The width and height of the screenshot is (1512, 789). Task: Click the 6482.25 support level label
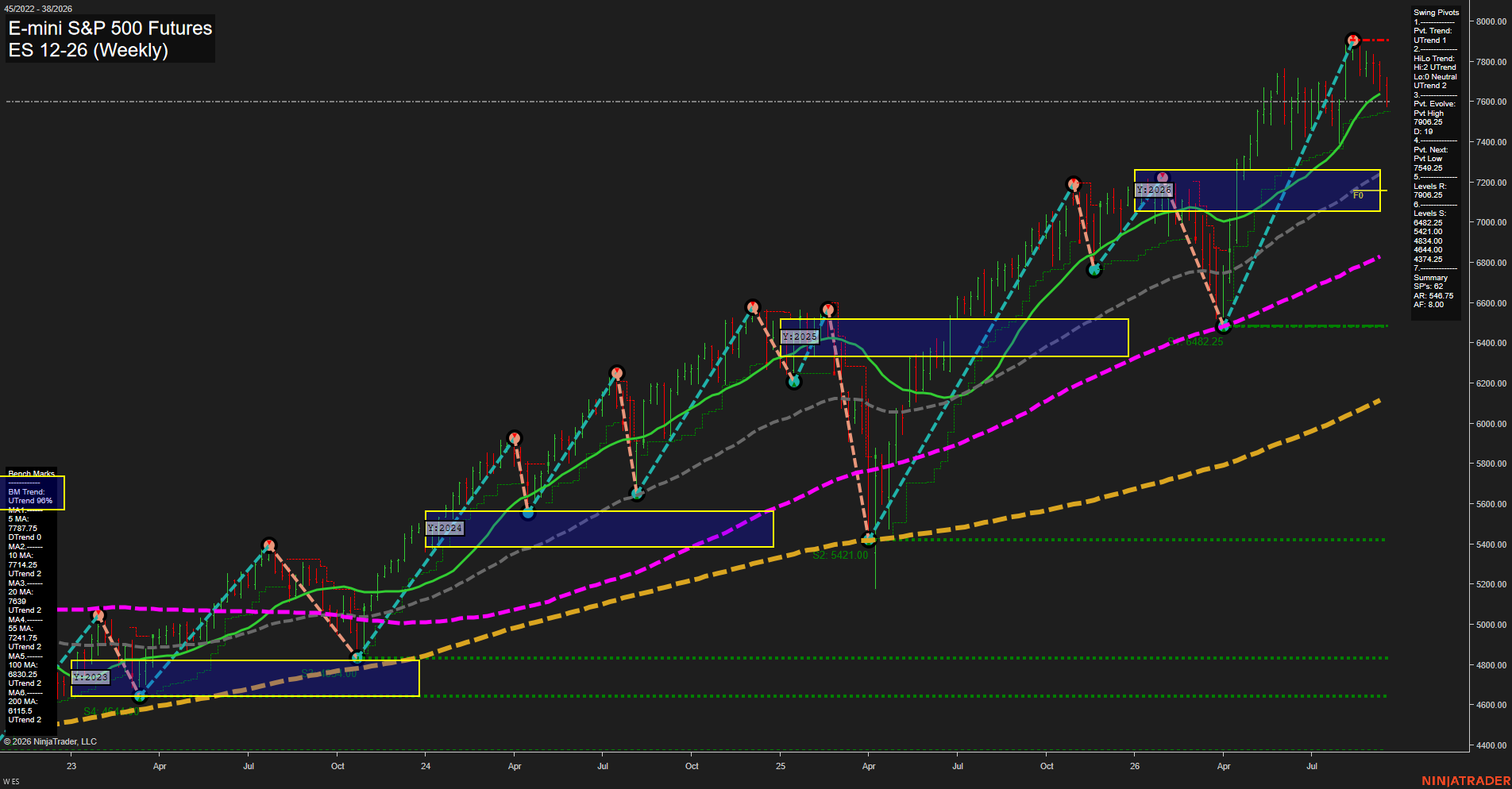tap(1196, 341)
